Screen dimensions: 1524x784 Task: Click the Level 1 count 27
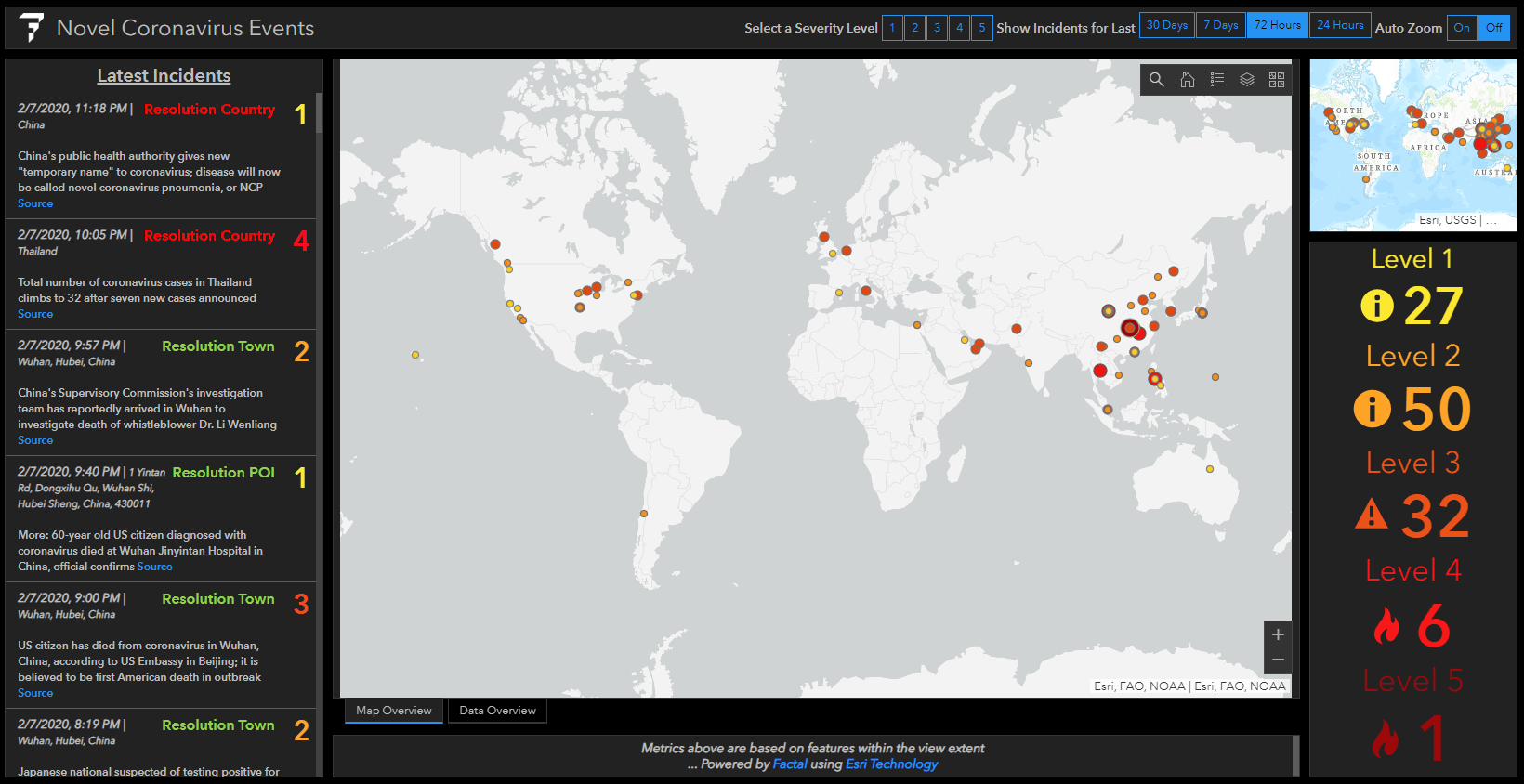point(1433,306)
